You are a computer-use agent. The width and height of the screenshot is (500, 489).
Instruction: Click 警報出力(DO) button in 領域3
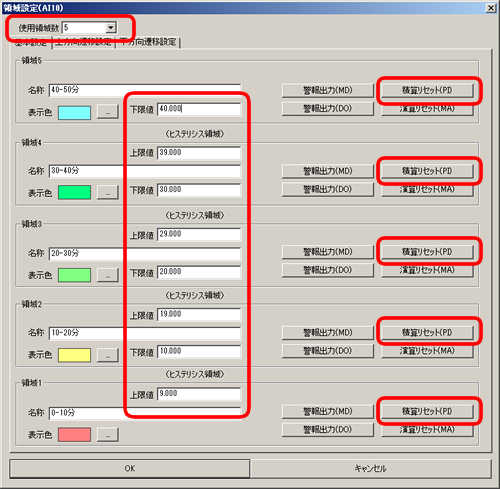(x=328, y=270)
